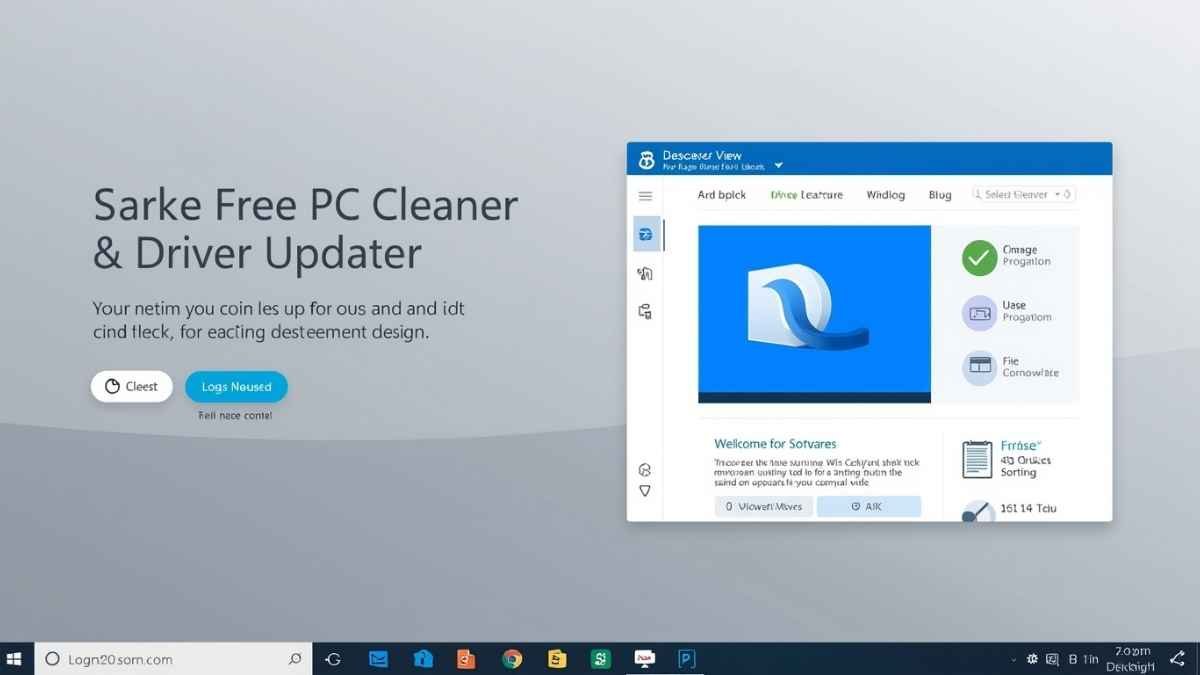Viewport: 1200px width, 675px height.
Task: Click the flag icon at the sidebar bottom
Action: point(645,490)
